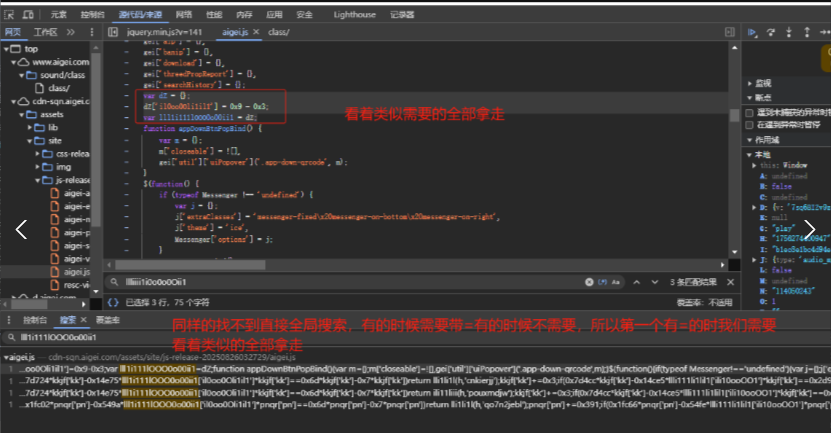Resume script execution
Image resolution: width=831 pixels, height=433 pixels.
point(753,32)
